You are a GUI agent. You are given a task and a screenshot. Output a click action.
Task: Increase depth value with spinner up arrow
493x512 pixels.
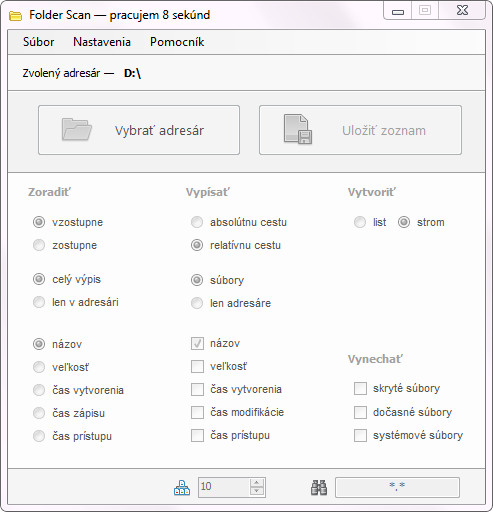[256, 483]
